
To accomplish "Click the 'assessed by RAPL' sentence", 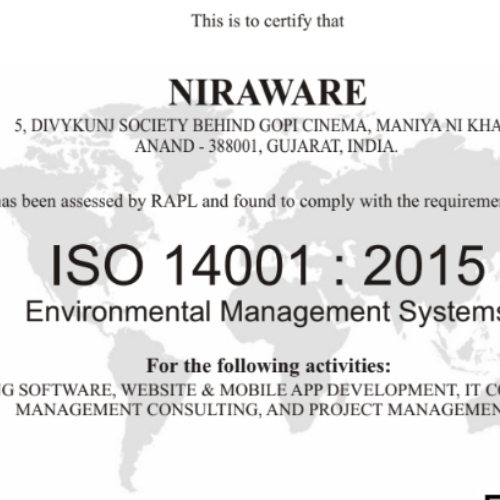I will tap(250, 201).
